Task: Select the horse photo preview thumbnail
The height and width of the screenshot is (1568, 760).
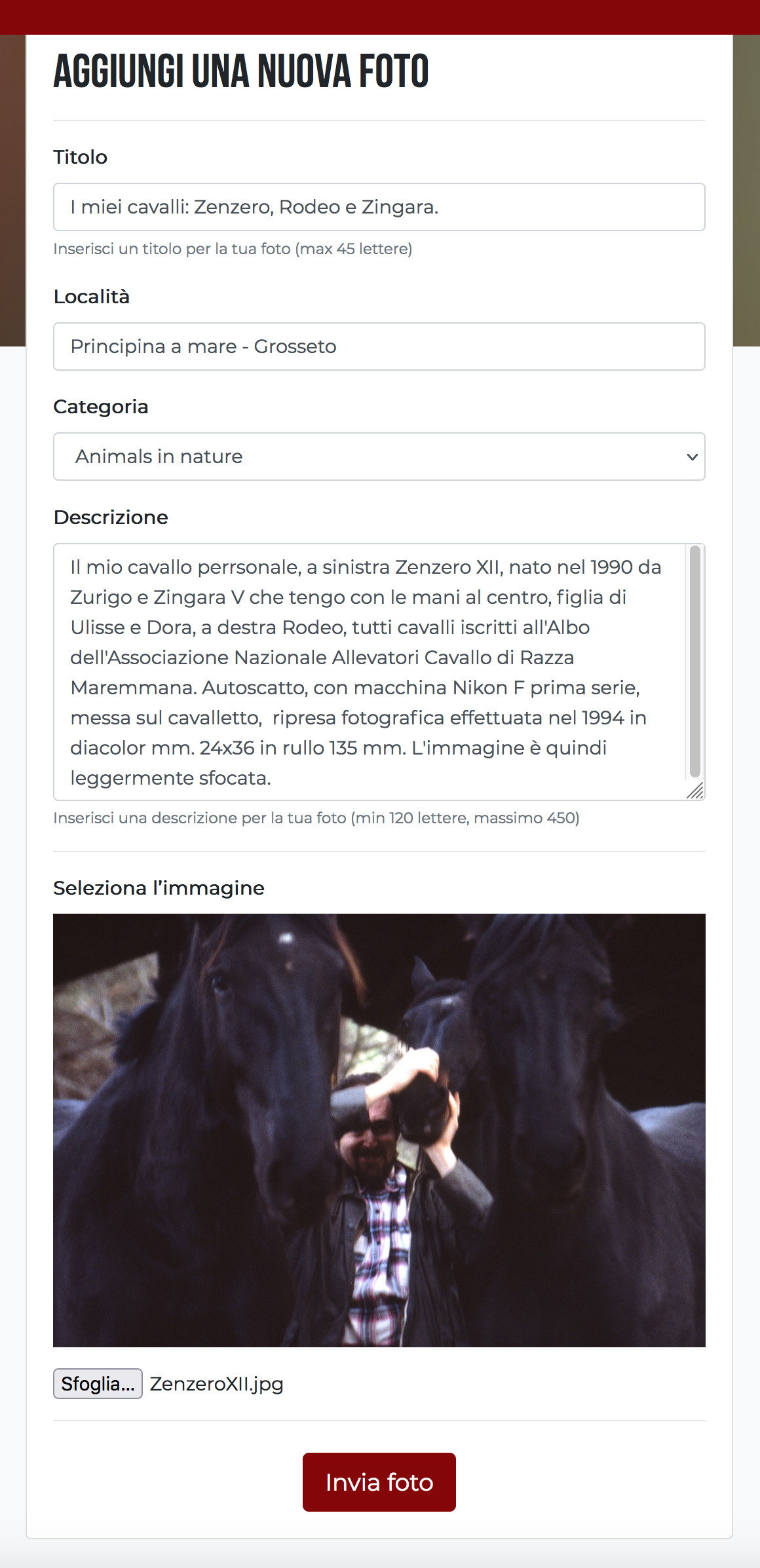Action: pos(379,1130)
